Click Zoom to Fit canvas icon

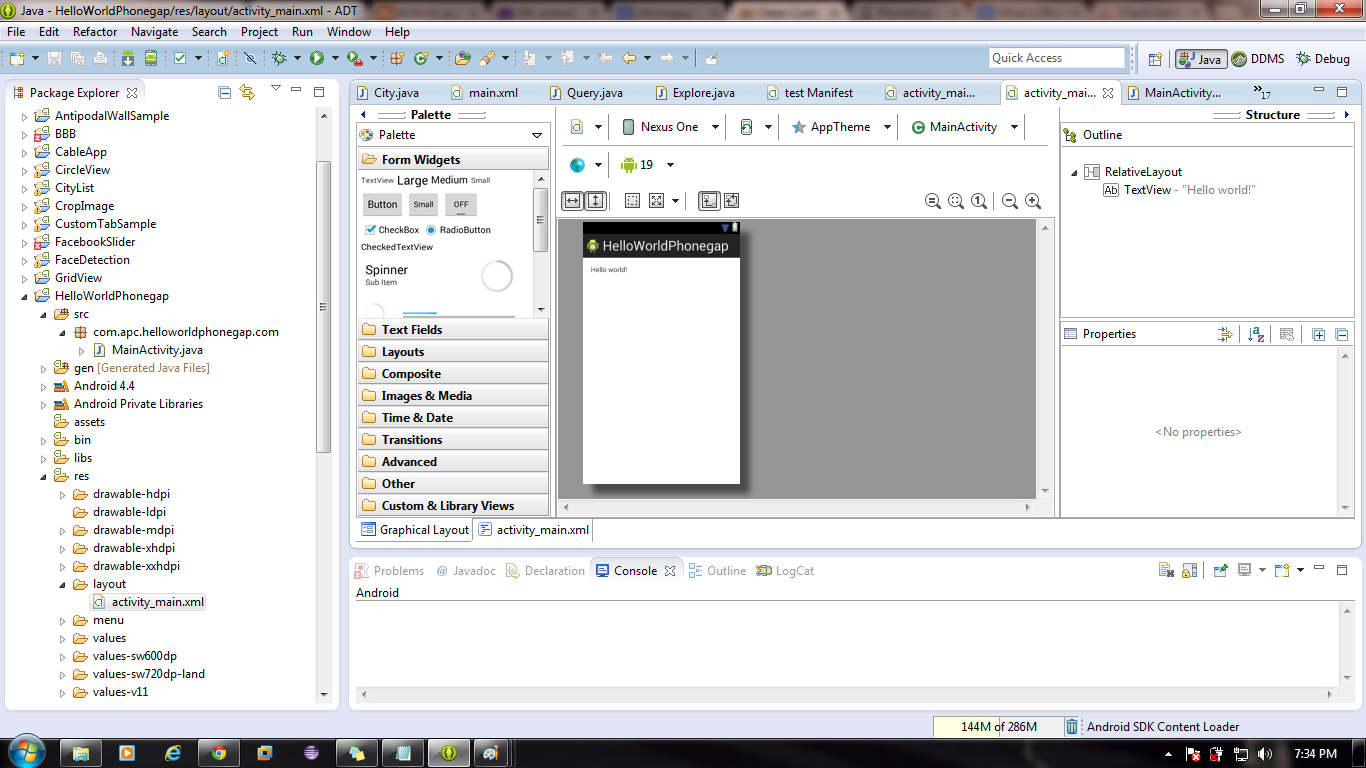[x=956, y=201]
